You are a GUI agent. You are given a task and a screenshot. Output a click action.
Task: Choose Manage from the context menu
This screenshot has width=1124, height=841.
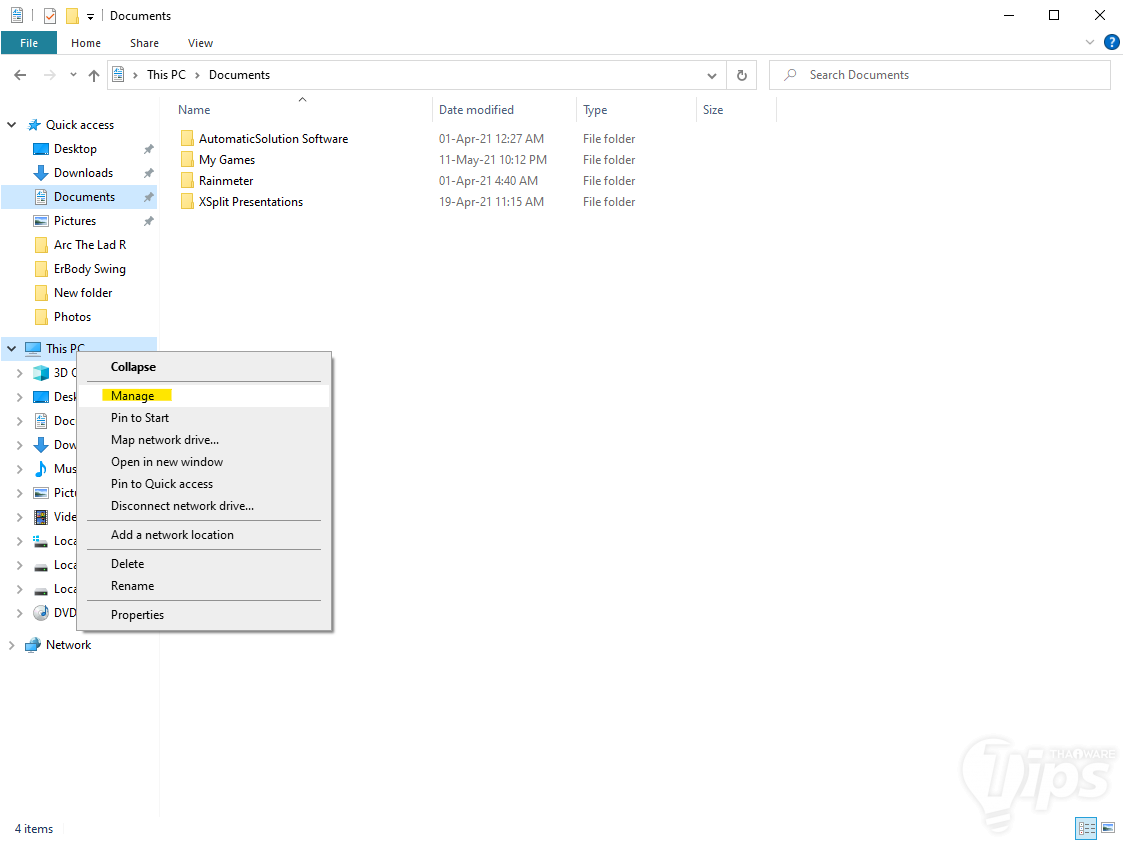pyautogui.click(x=204, y=396)
